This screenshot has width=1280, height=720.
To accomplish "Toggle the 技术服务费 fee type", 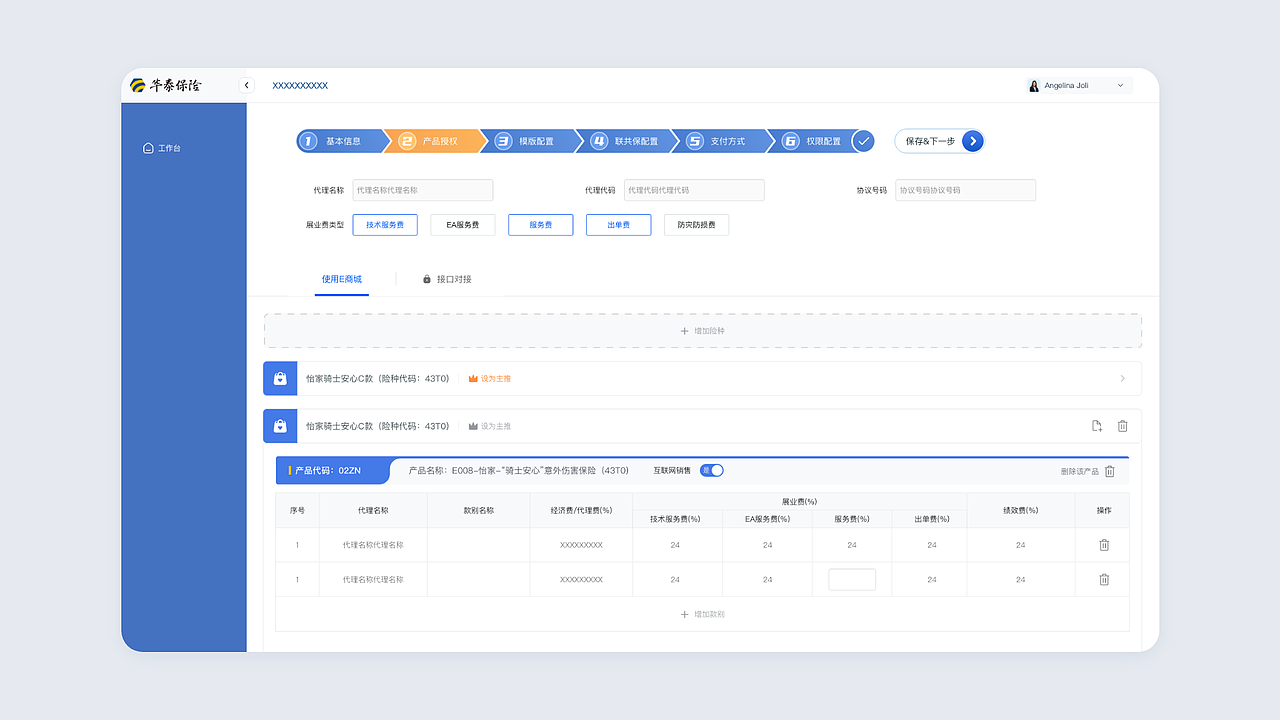I will coord(385,225).
